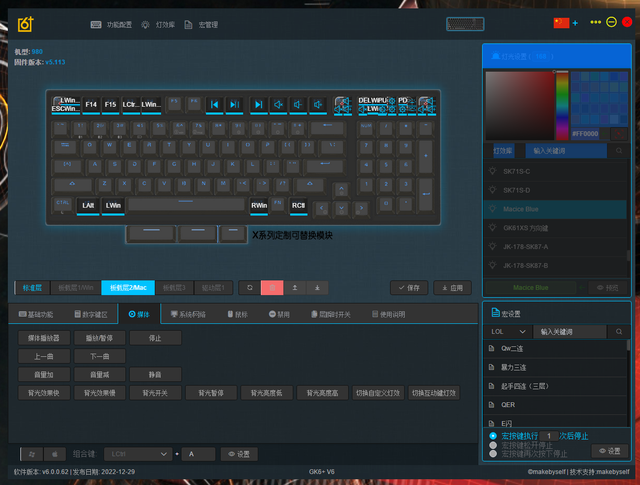Select the Qw二连 macro
The image size is (640, 485).
pos(556,349)
